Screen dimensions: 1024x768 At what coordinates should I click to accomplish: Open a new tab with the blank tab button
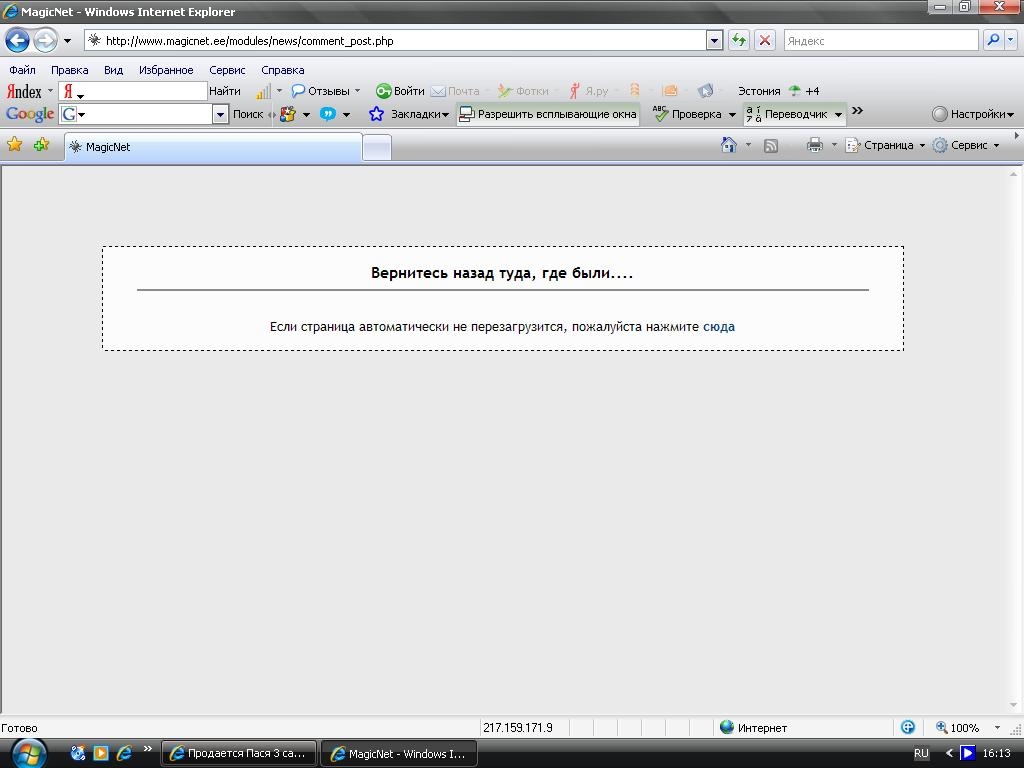pos(377,148)
